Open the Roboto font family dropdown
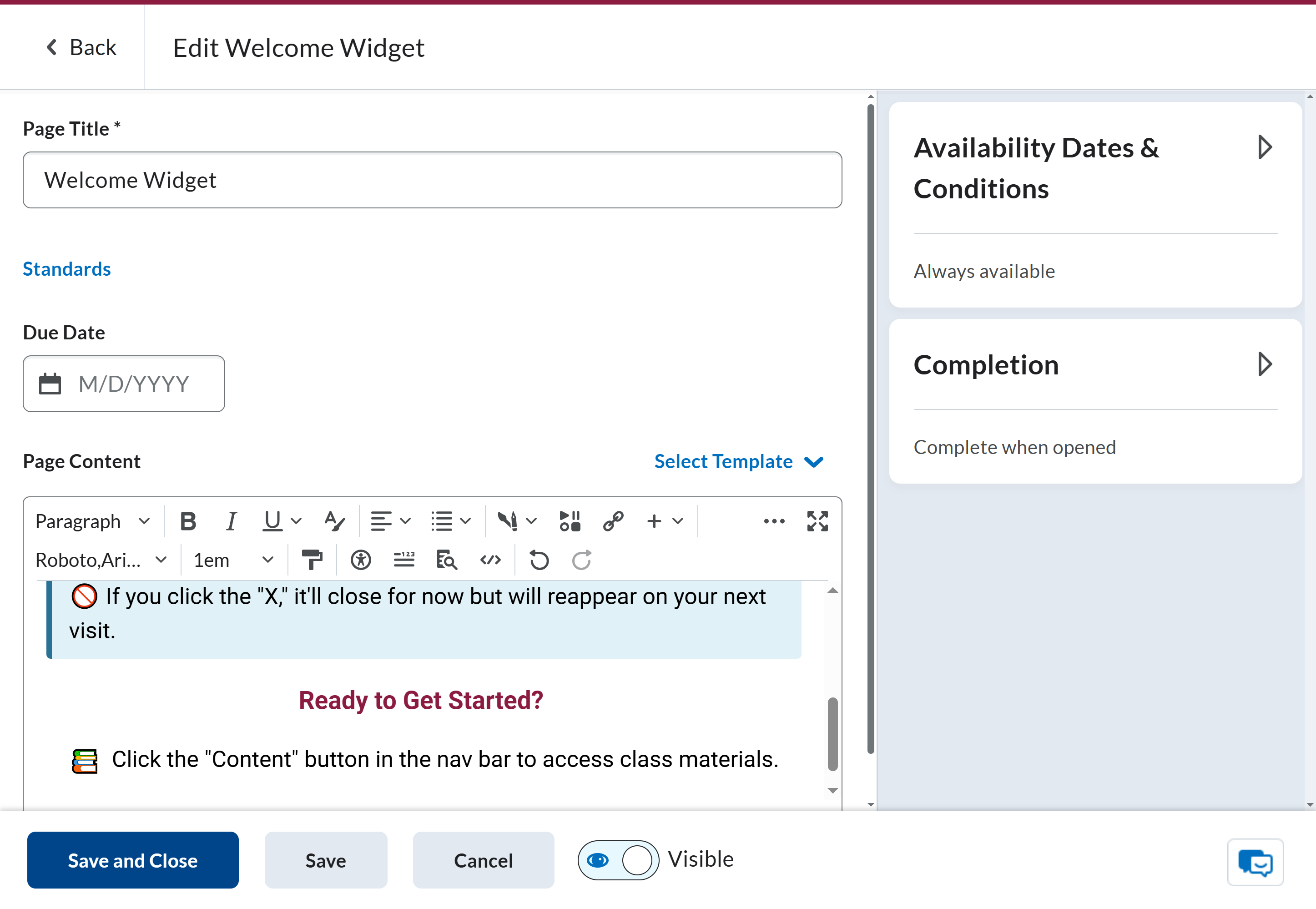The image size is (1316, 909). tap(101, 560)
